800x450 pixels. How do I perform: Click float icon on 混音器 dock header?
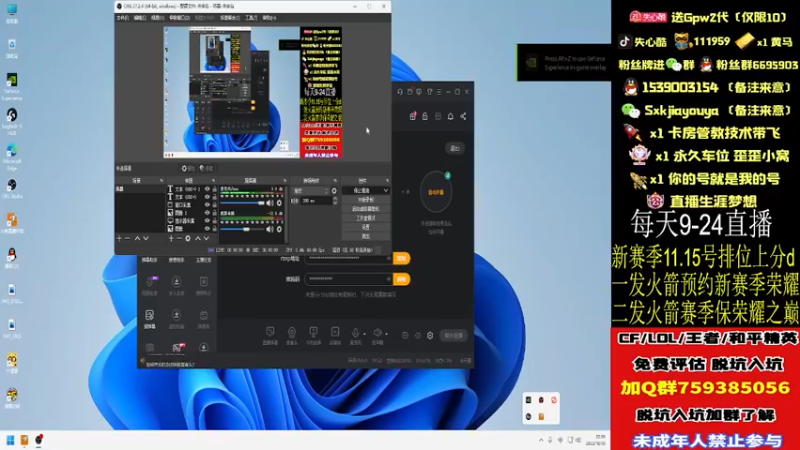285,181
